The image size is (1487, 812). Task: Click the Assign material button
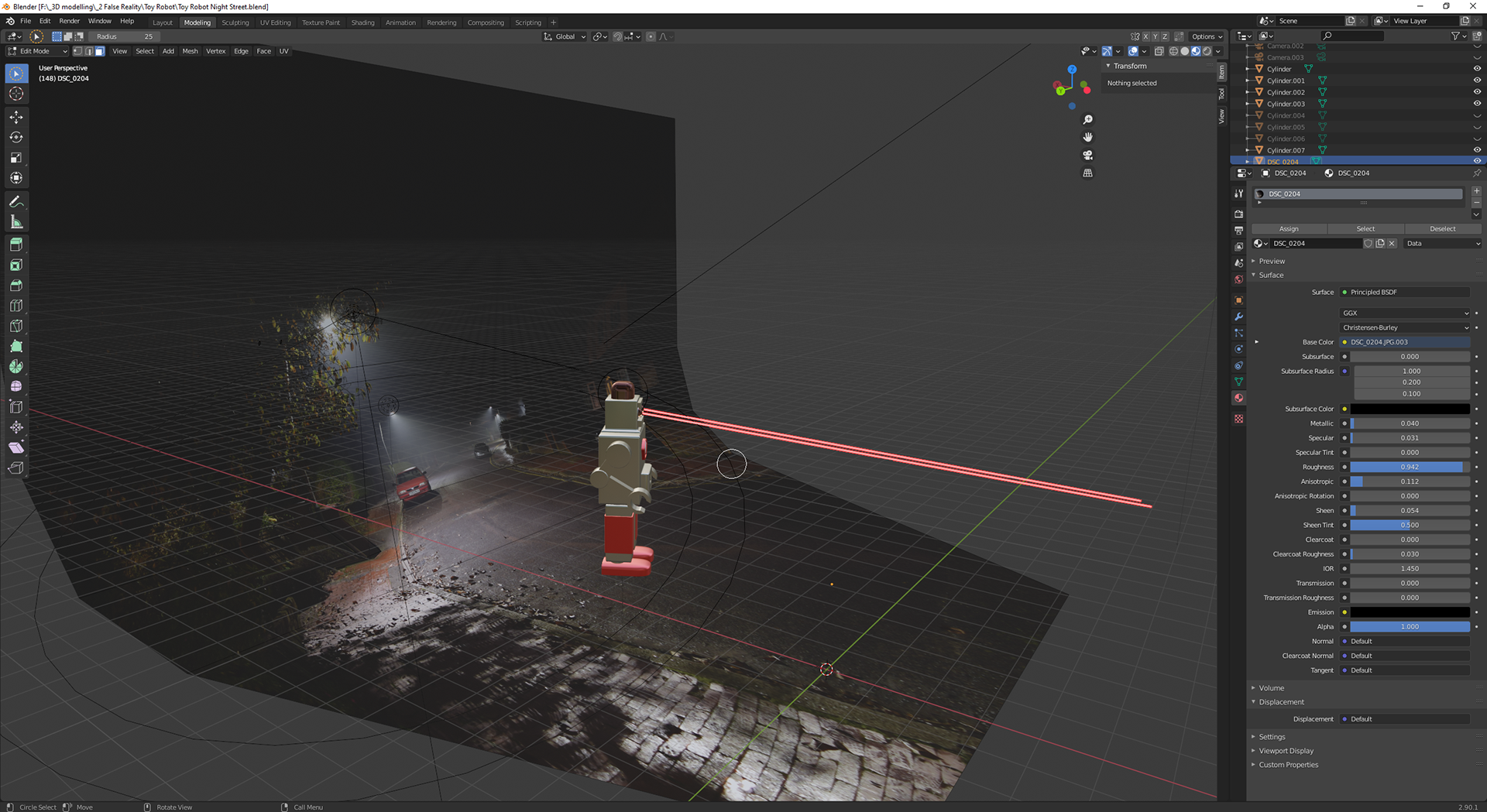[x=1289, y=228]
